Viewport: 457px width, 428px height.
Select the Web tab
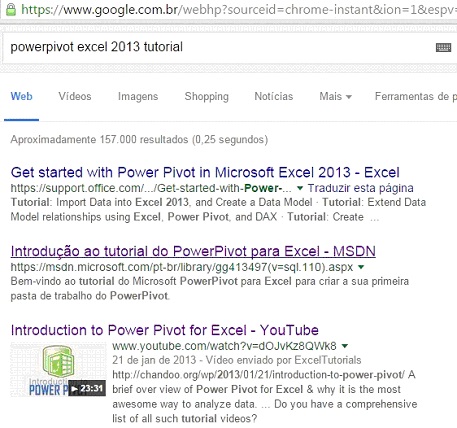click(21, 96)
